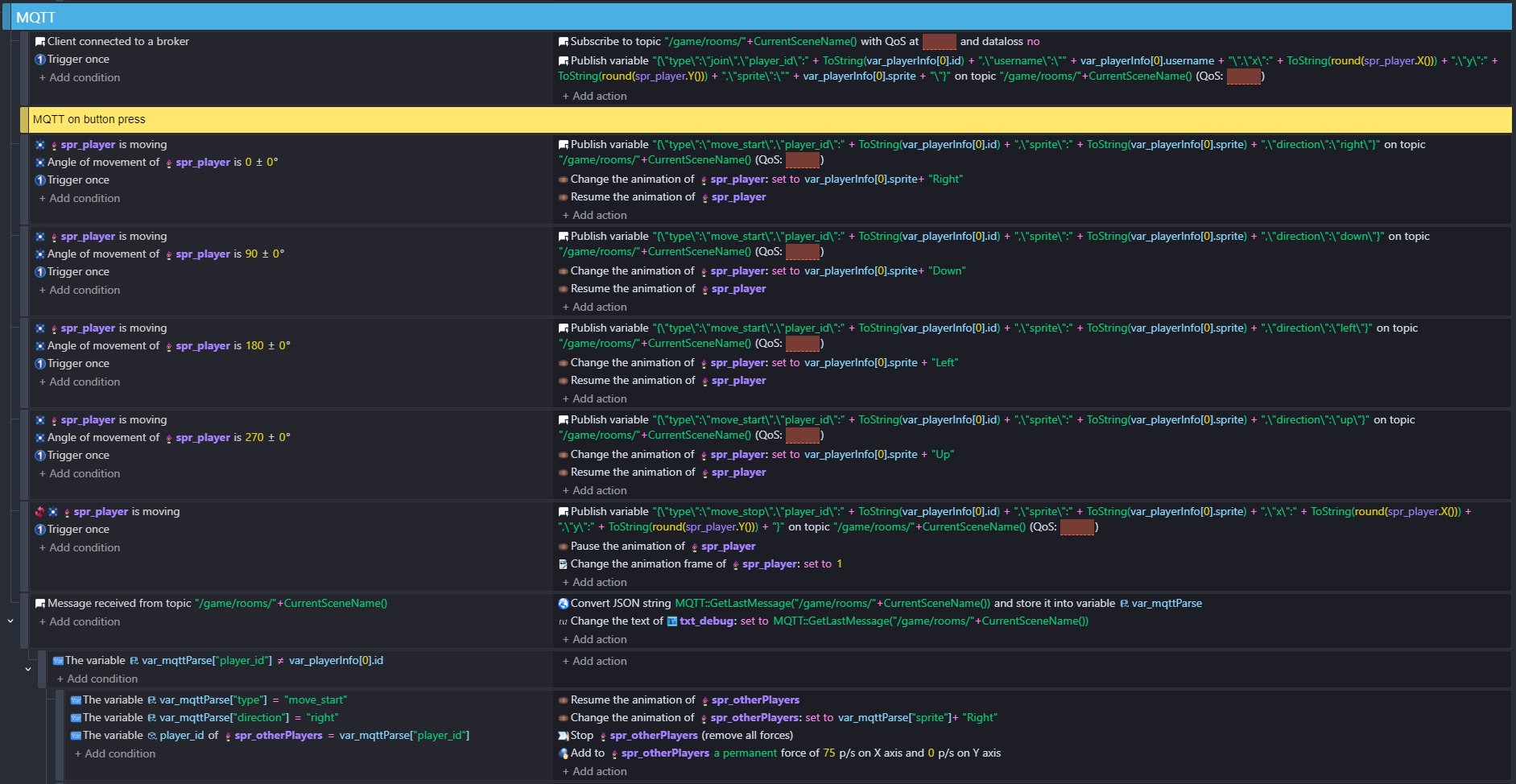Add action under the "Up" animation event

(595, 491)
